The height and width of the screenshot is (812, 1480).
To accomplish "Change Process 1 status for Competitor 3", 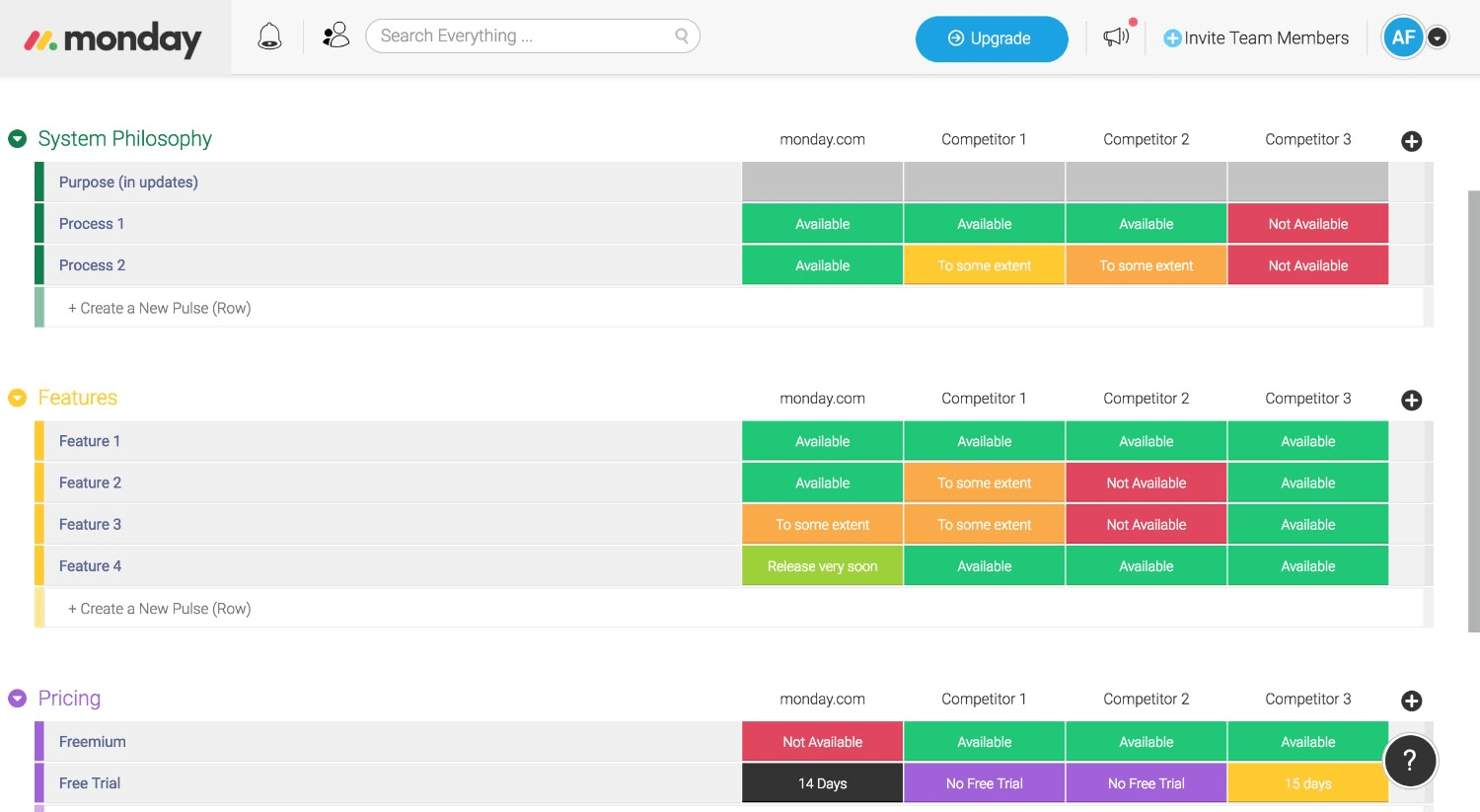I will (1308, 224).
